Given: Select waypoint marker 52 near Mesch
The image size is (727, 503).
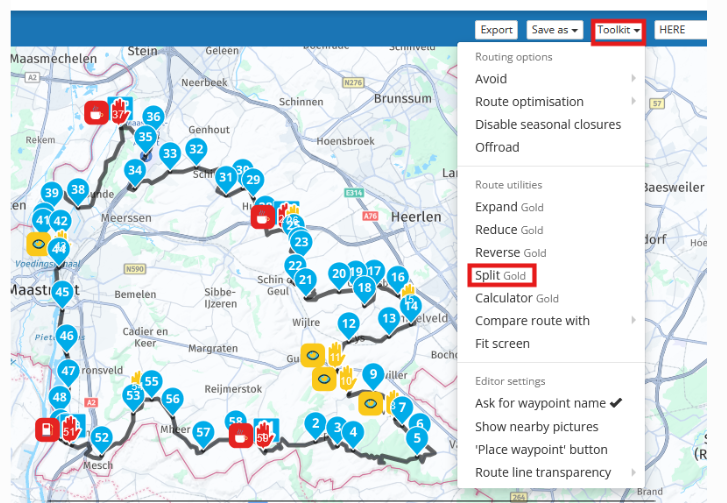Looking at the screenshot, I should [x=101, y=436].
